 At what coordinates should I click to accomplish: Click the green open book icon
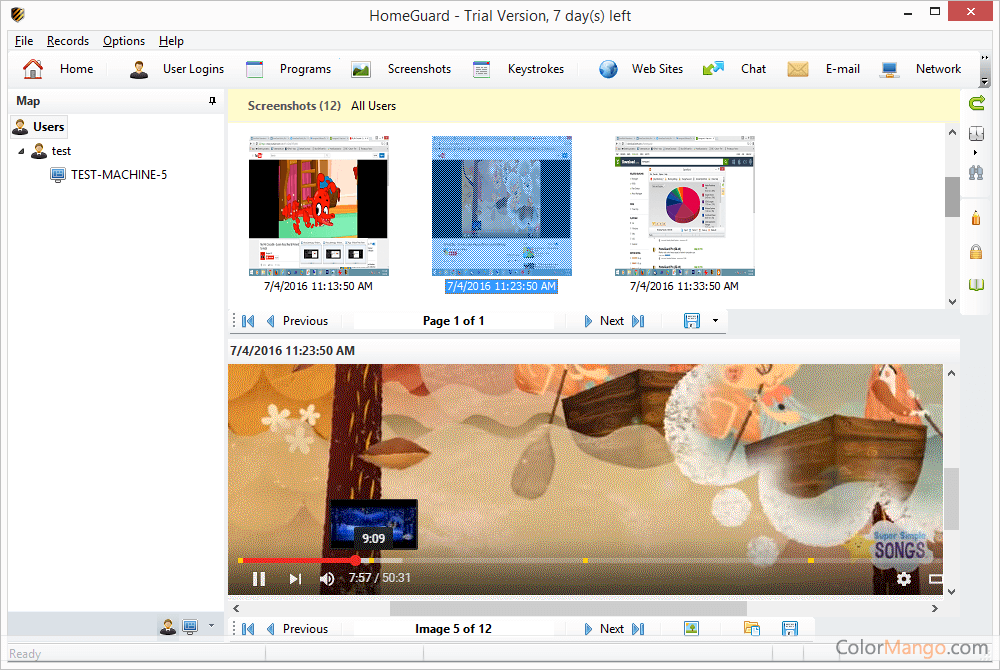point(977,286)
